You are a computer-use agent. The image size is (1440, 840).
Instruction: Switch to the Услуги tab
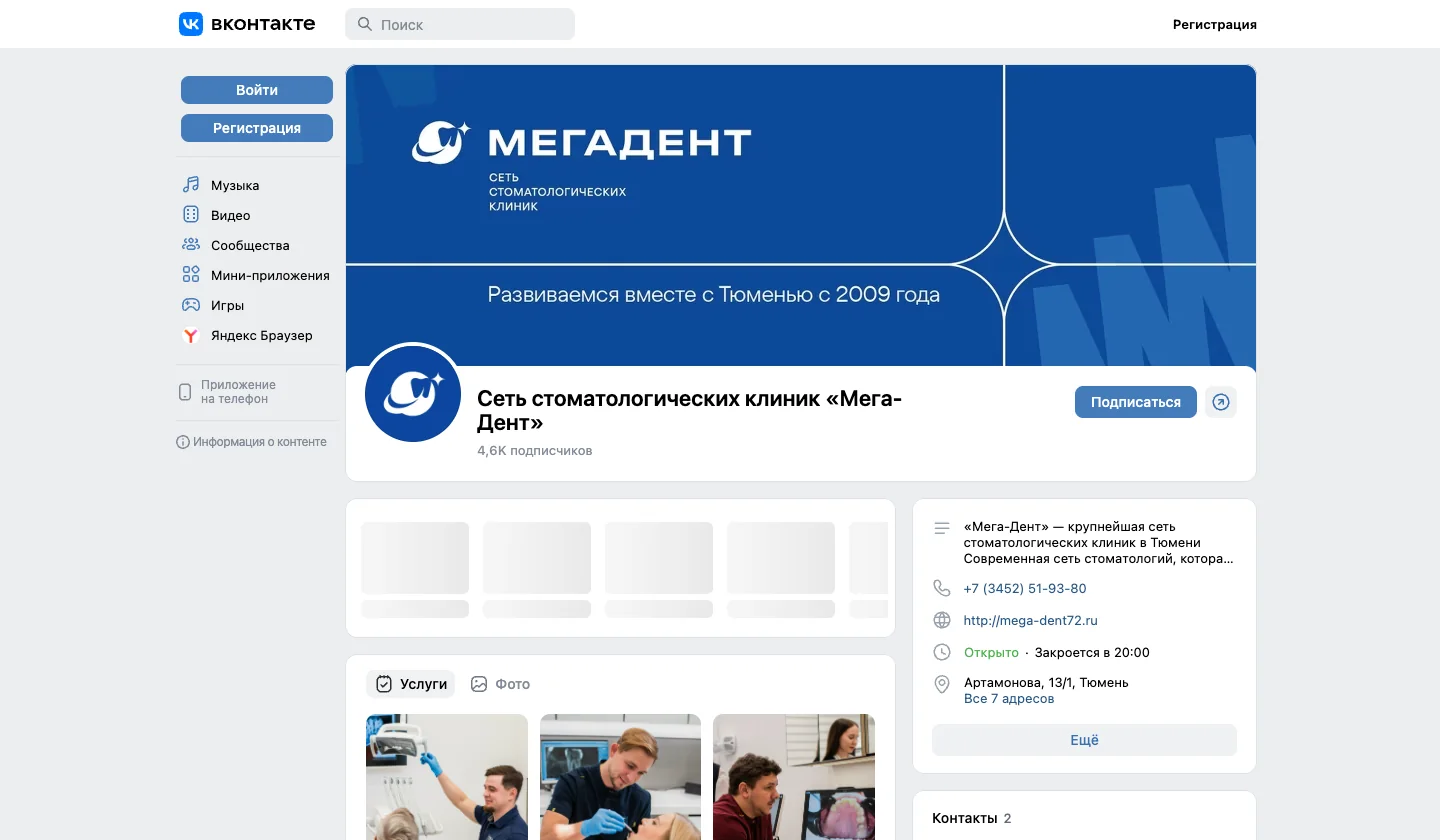click(x=411, y=684)
